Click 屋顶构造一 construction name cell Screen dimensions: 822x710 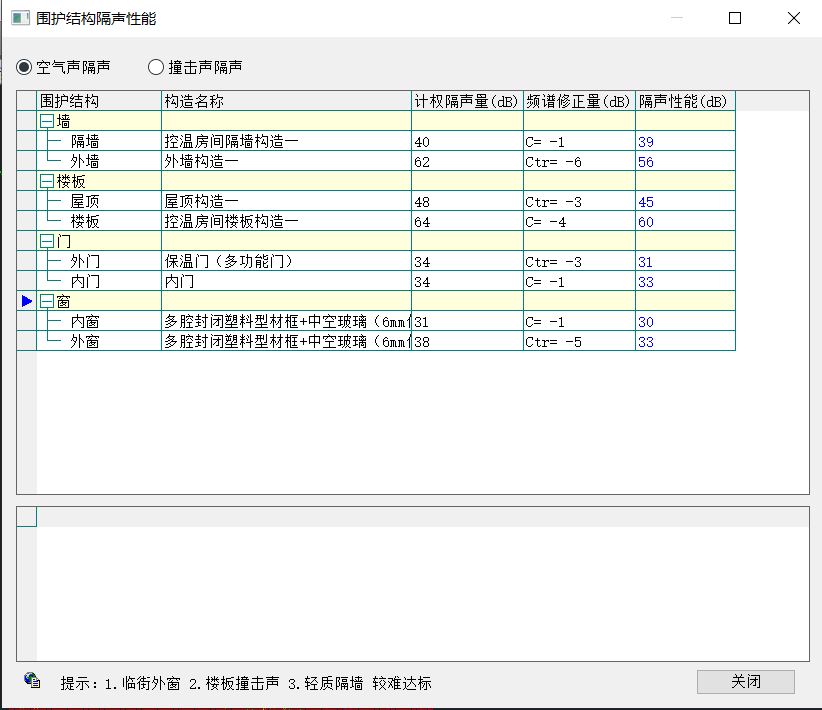click(202, 202)
